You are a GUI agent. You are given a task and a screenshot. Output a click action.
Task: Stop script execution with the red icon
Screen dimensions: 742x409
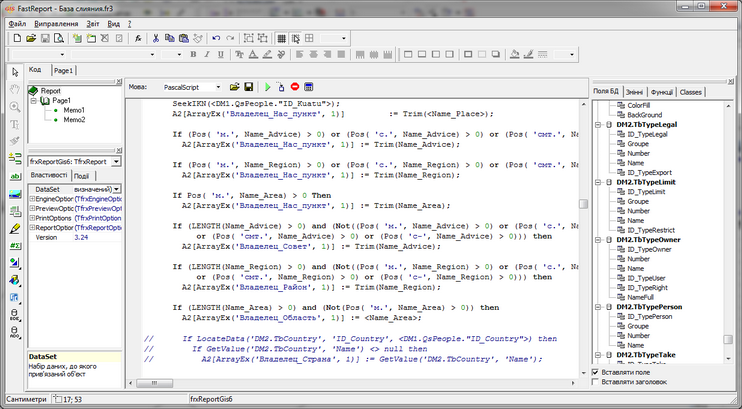(x=295, y=87)
